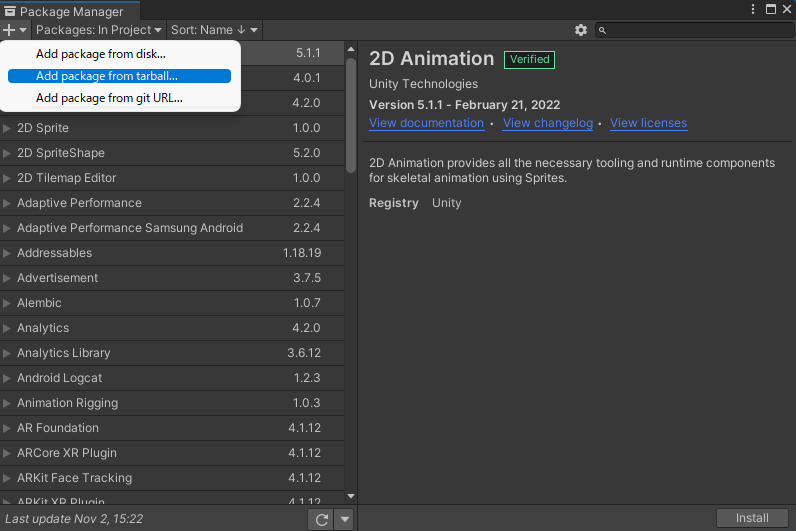Viewport: 796px width, 531px height.
Task: Open the refresh options dropdown arrow
Action: tap(344, 519)
